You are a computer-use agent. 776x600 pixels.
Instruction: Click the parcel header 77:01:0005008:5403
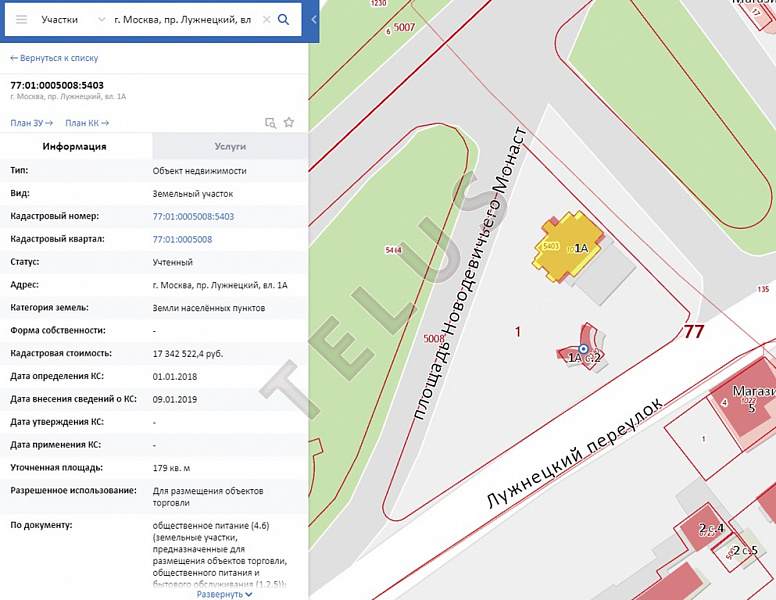pos(57,86)
